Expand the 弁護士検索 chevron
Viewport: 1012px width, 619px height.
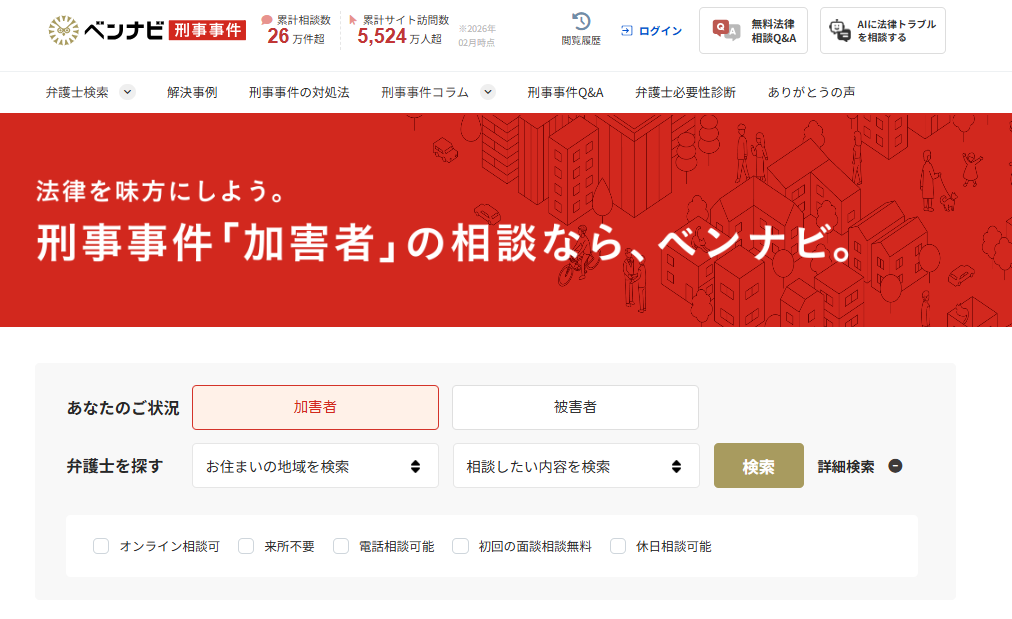pyautogui.click(x=128, y=92)
